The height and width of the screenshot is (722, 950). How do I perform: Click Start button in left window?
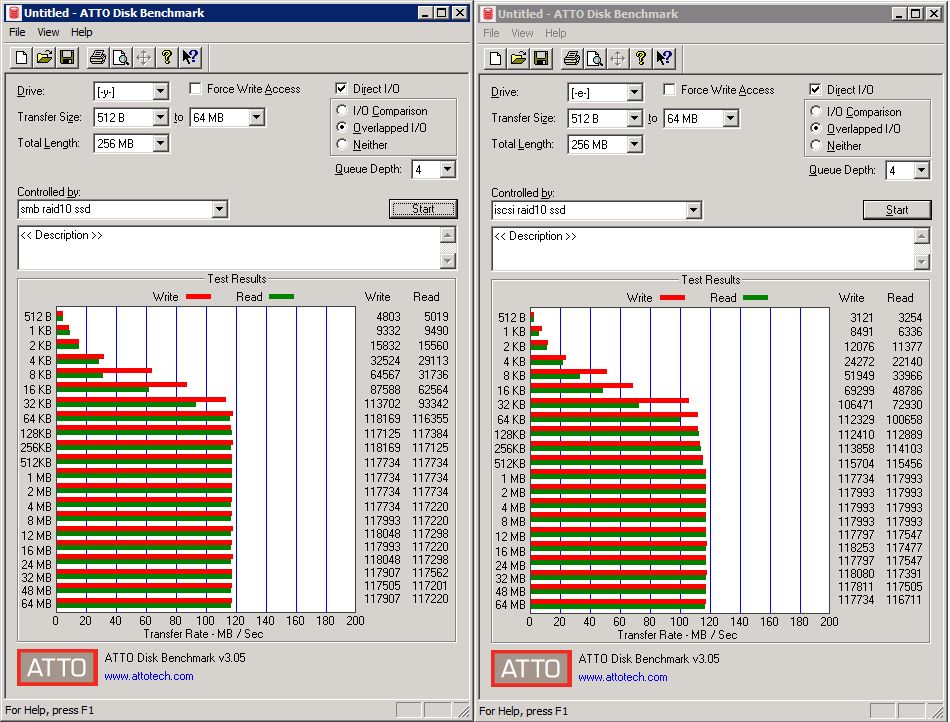423,209
